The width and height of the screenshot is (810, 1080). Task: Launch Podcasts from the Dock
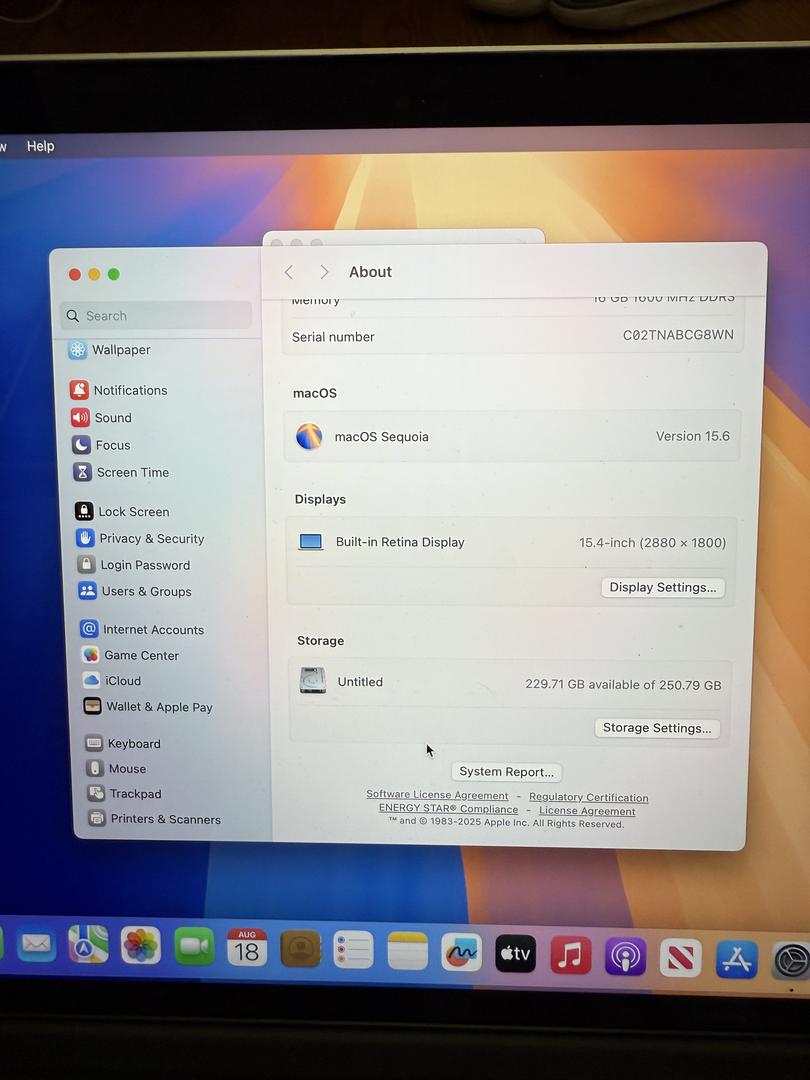(625, 957)
